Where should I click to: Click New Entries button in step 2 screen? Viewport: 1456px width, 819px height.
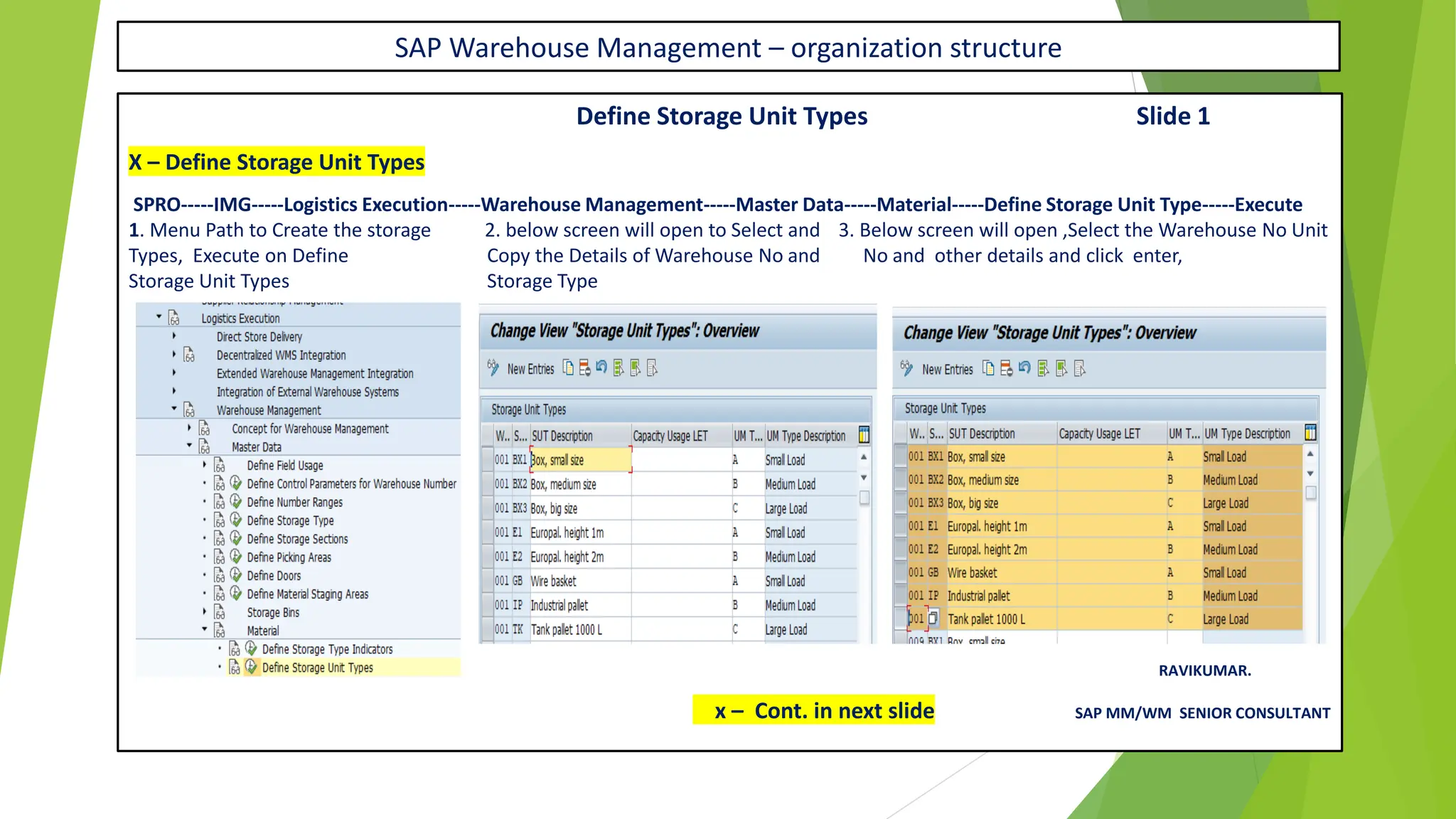coord(530,369)
